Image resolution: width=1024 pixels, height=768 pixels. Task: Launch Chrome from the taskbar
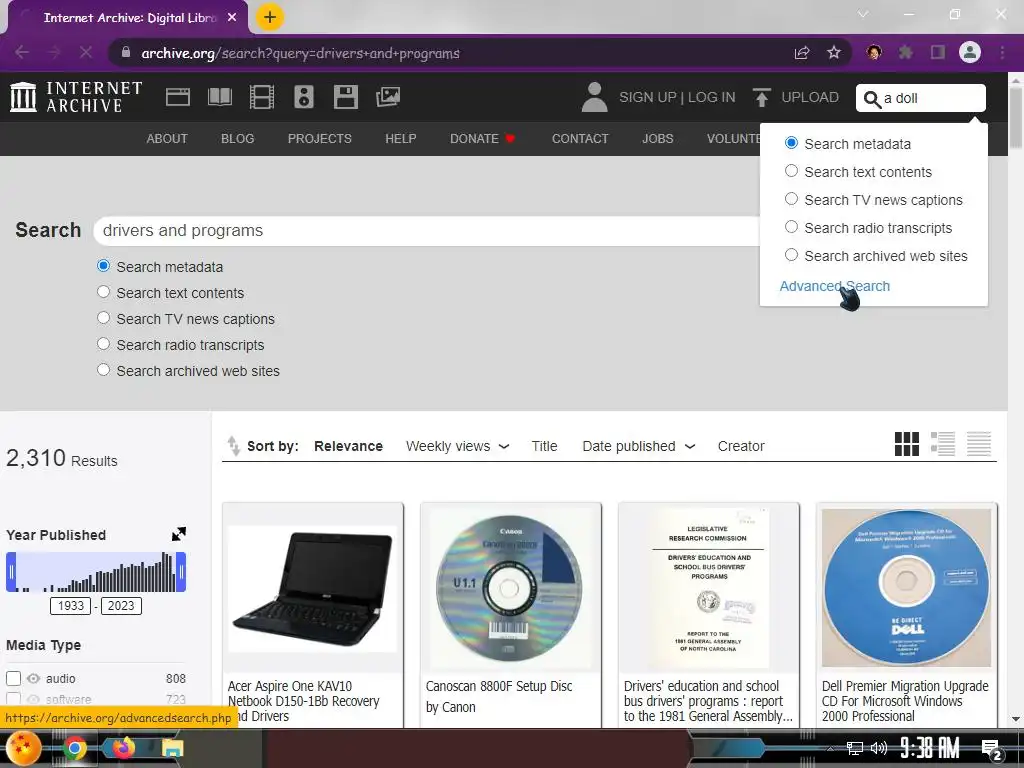click(74, 748)
